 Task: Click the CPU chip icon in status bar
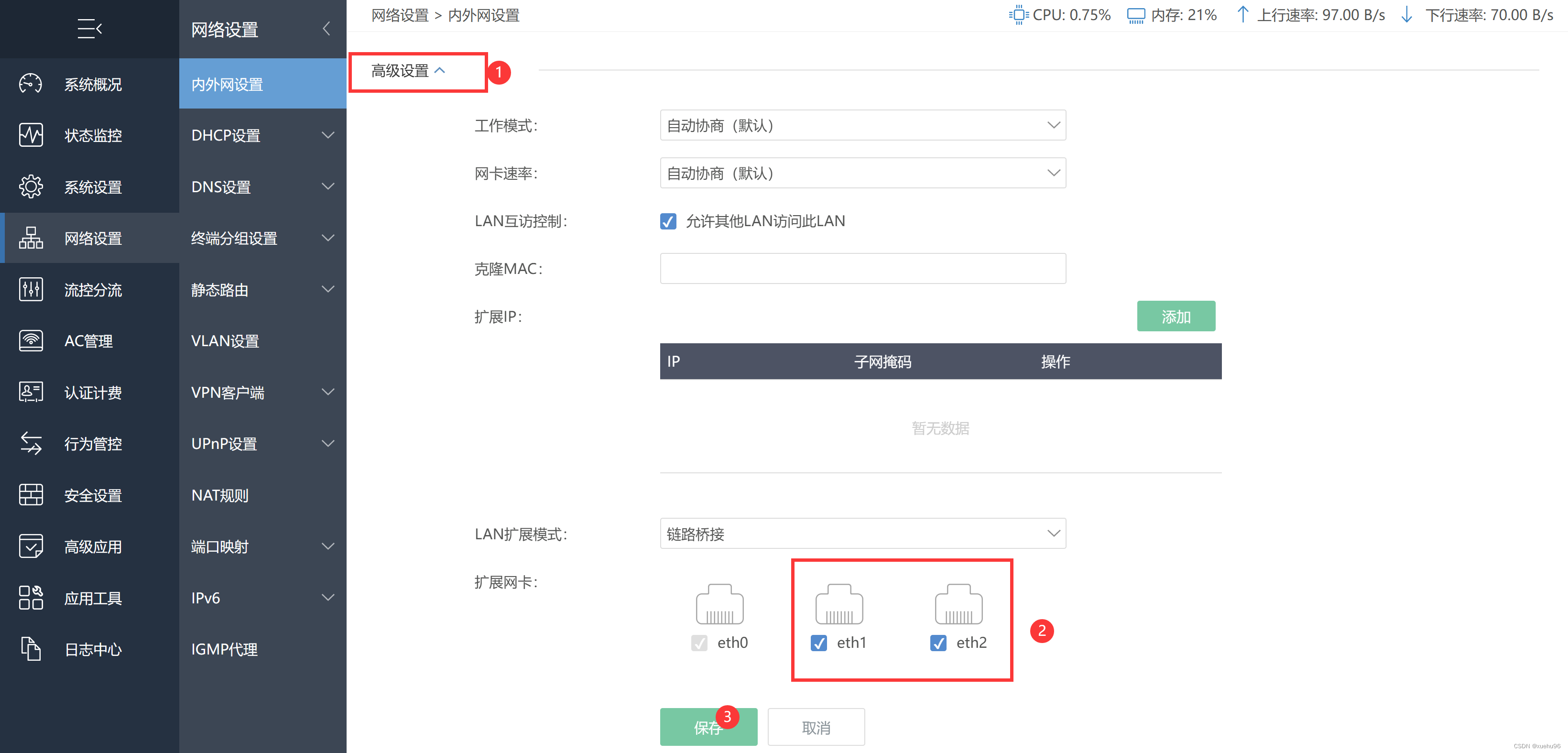point(1018,15)
